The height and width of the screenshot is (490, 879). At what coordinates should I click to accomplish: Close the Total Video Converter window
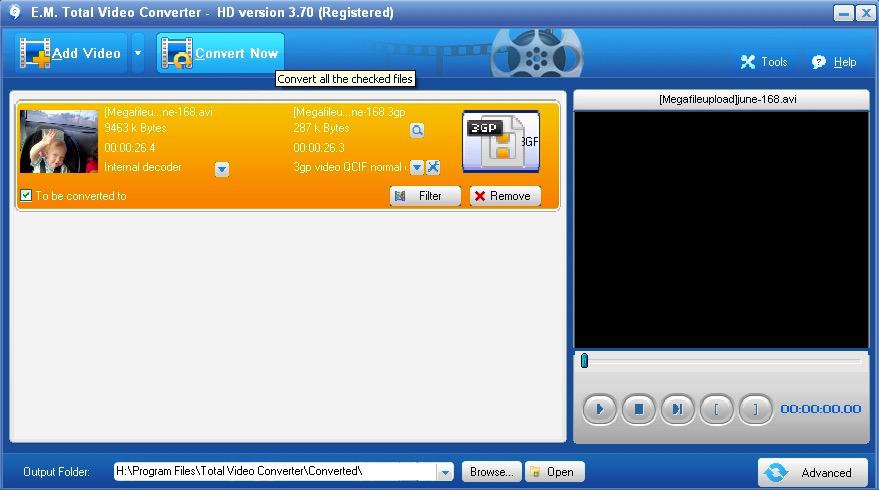tap(866, 12)
